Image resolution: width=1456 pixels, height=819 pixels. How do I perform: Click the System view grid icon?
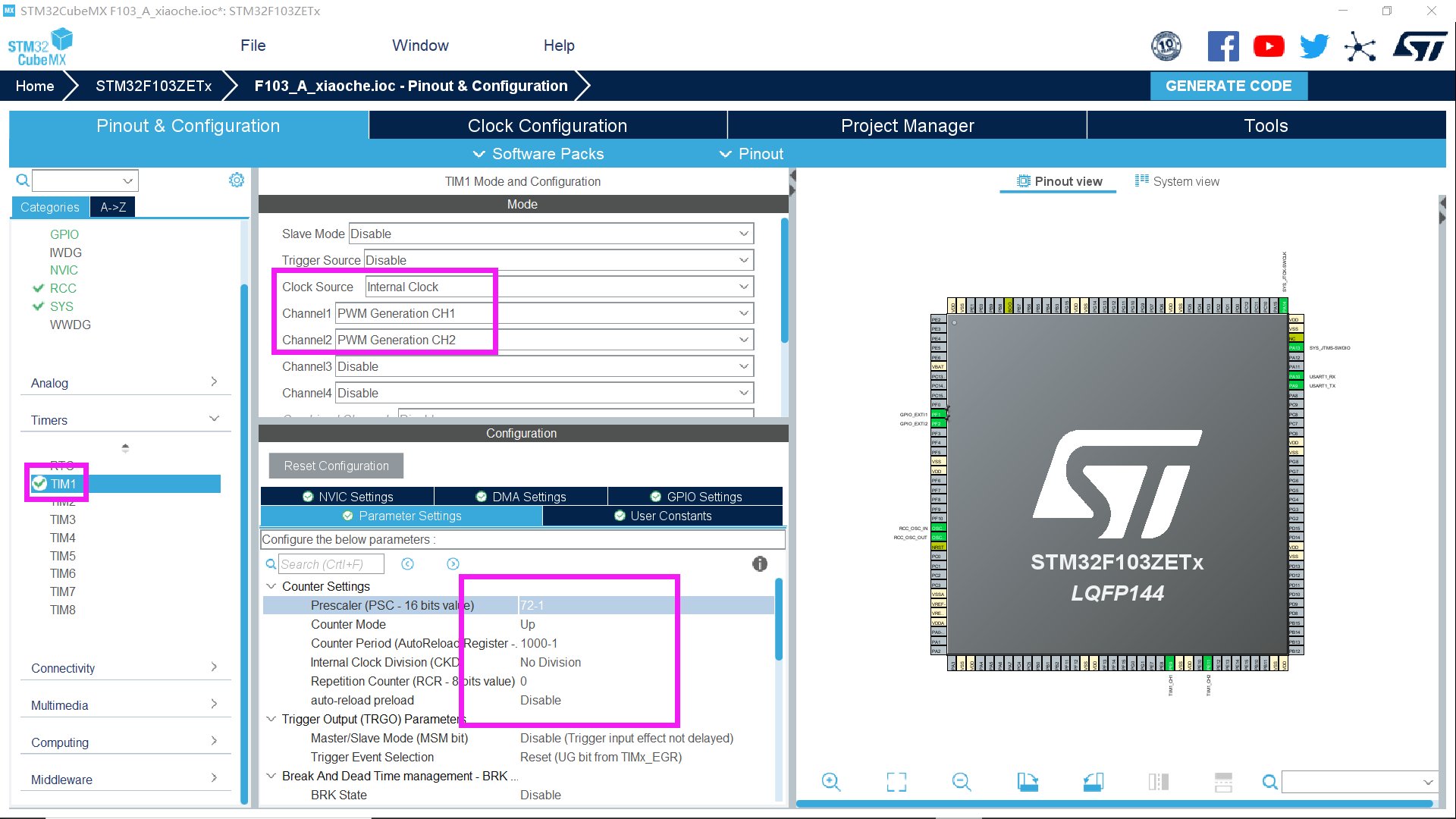(x=1141, y=180)
